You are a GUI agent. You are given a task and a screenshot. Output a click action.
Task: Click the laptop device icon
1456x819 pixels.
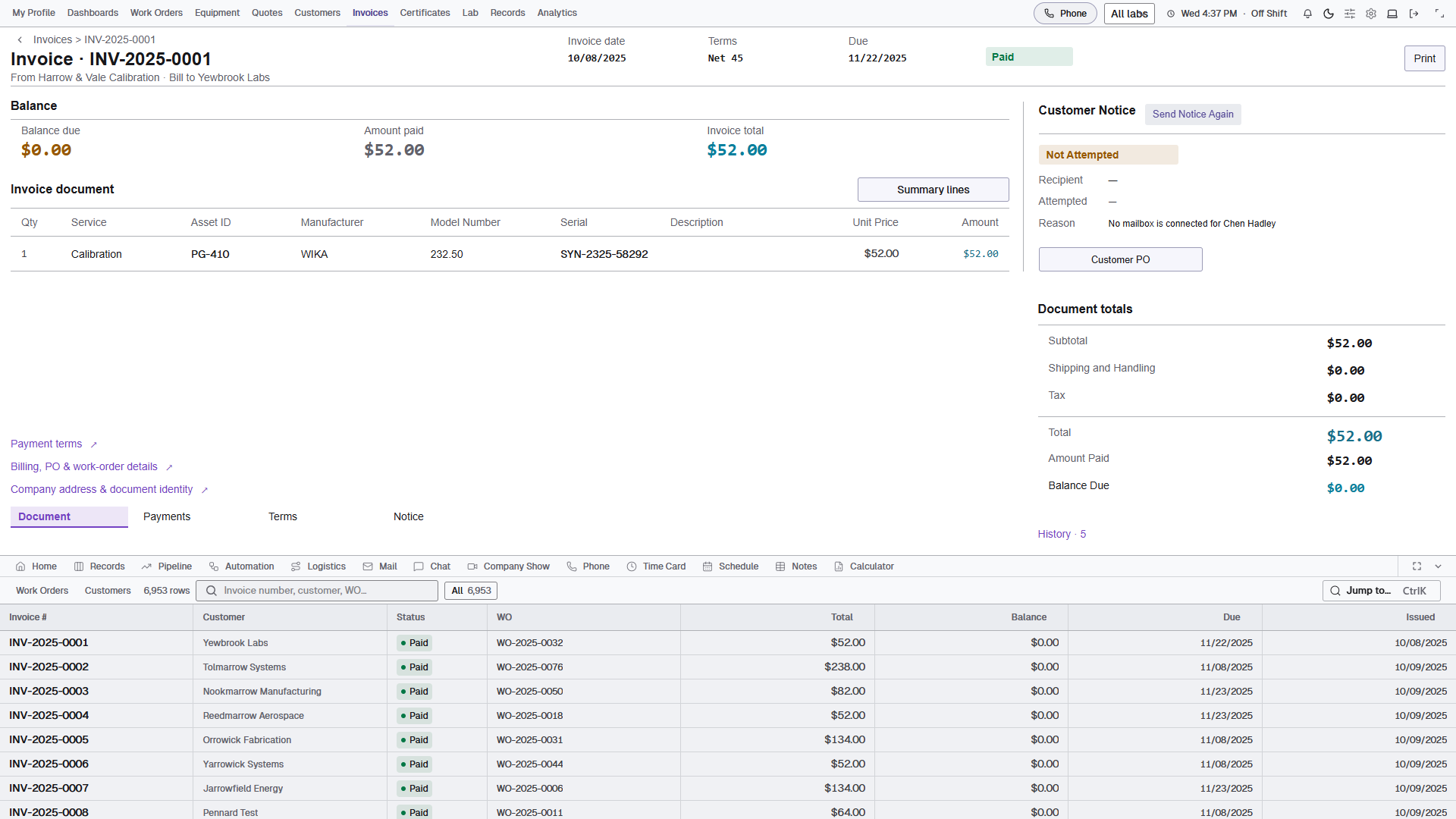coord(1392,14)
